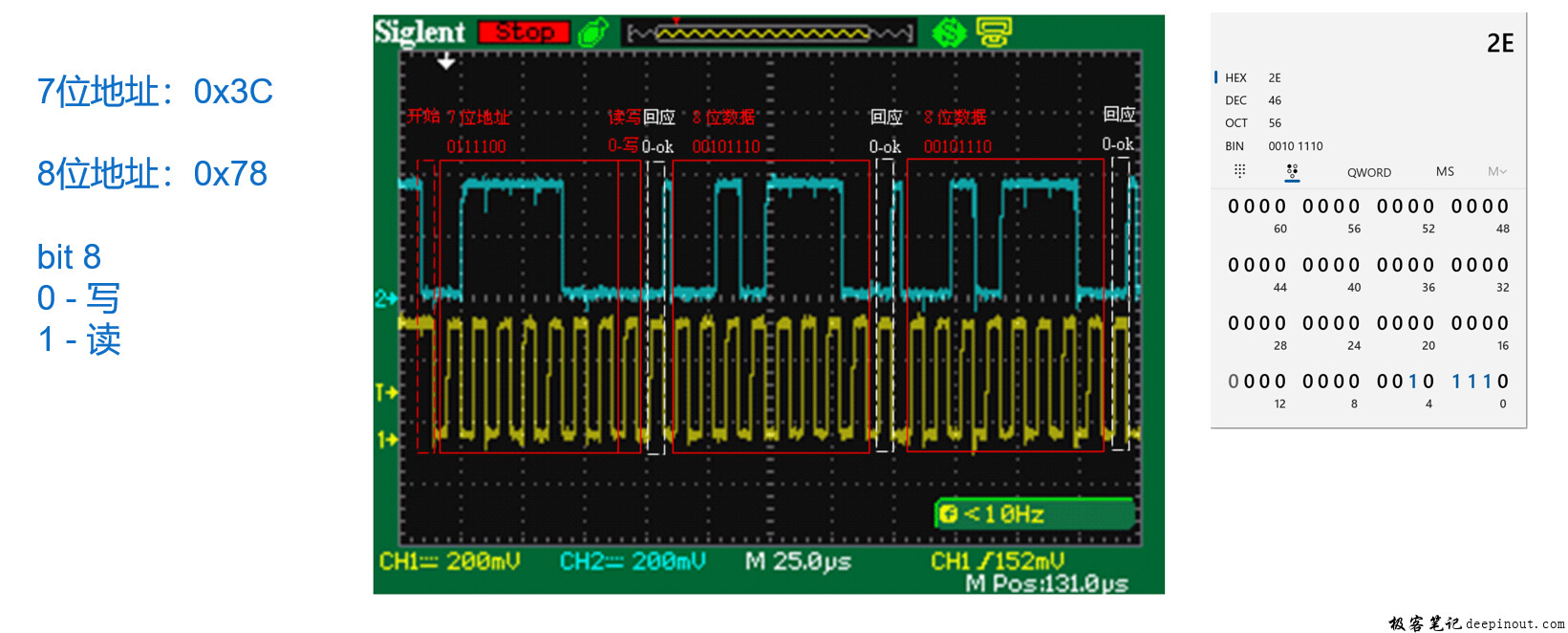Select the bit toggling keypad icon
Image resolution: width=1568 pixels, height=633 pixels.
coord(1292,171)
